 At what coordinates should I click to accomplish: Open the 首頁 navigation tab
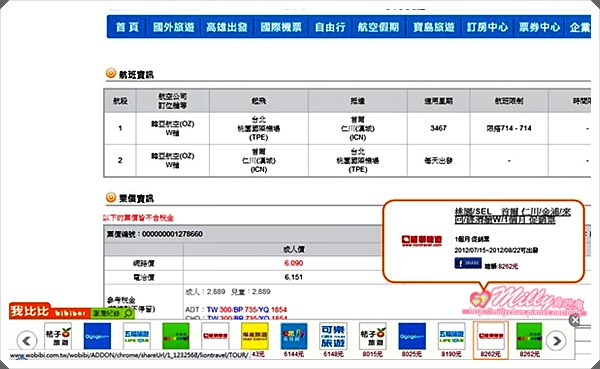pyautogui.click(x=127, y=27)
